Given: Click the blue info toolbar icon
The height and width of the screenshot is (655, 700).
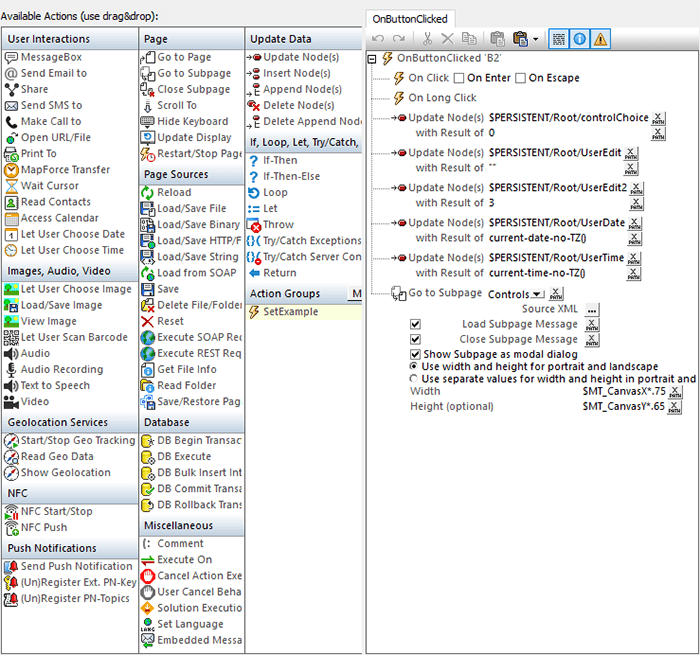Looking at the screenshot, I should click(580, 39).
